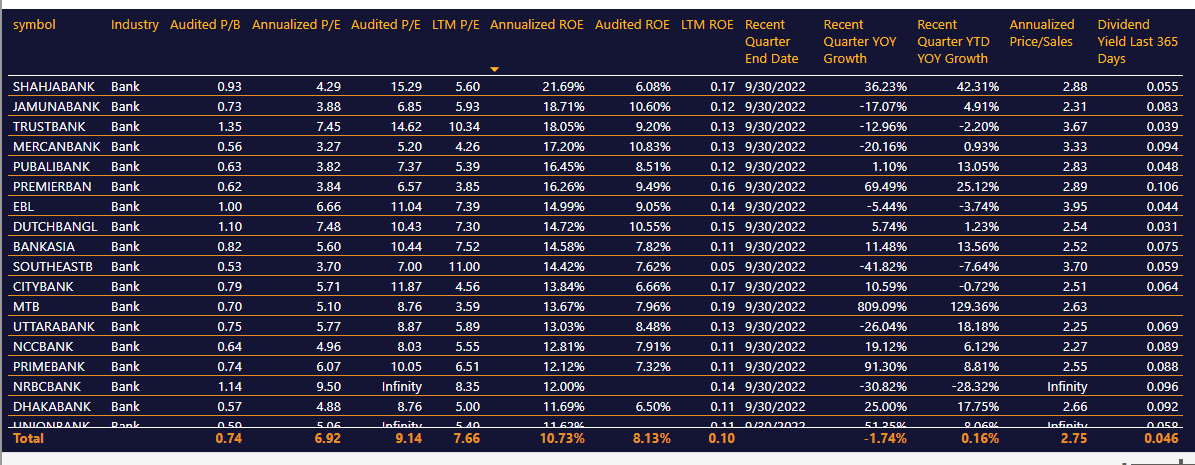Sort by Dividend Yield Last 365 Days
Image resolution: width=1195 pixels, height=465 pixels.
[x=1132, y=41]
